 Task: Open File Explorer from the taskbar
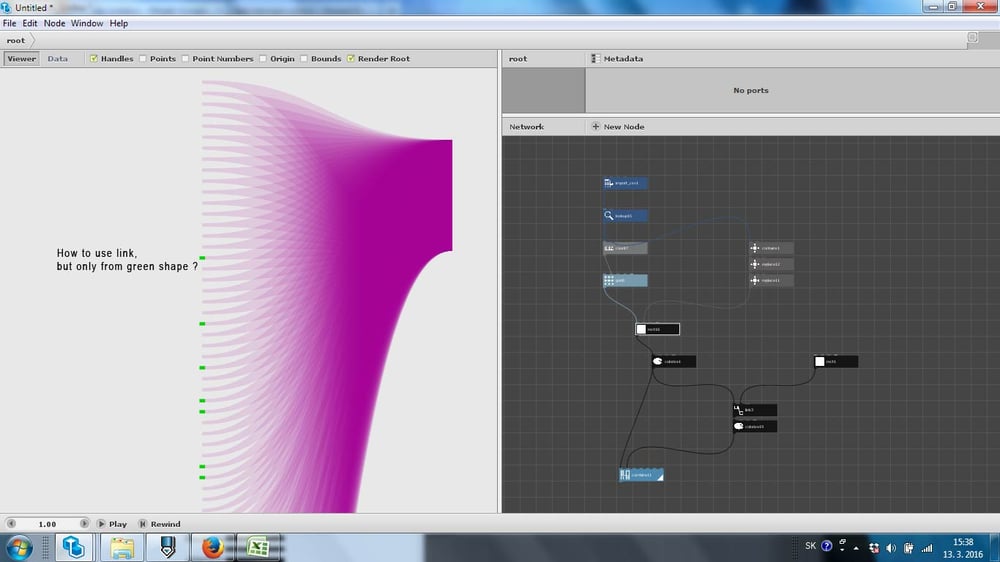122,547
